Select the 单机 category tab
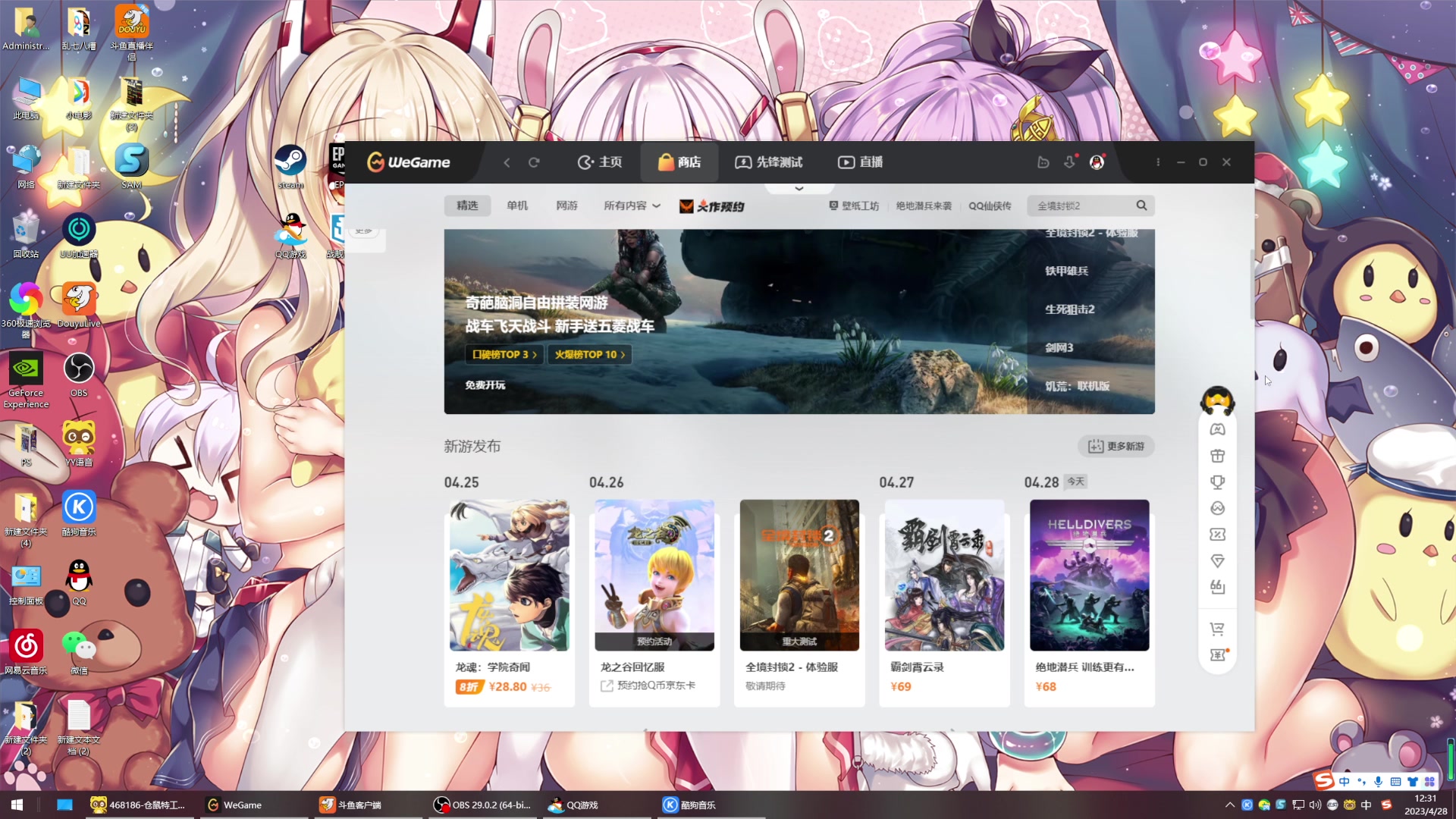This screenshot has width=1456, height=819. click(x=517, y=206)
